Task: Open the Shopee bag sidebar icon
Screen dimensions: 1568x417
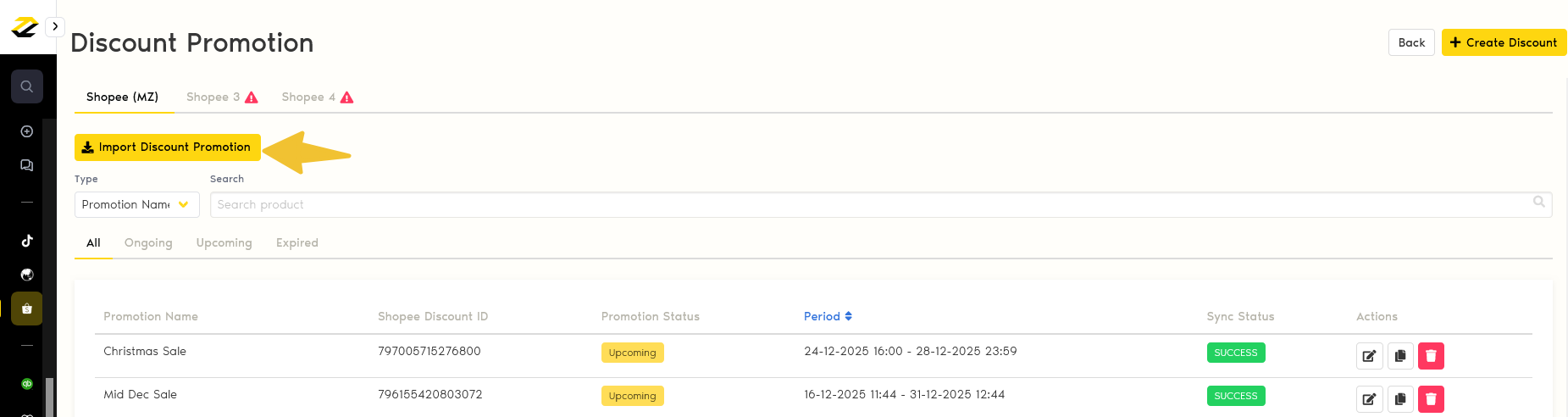Action: coord(27,309)
